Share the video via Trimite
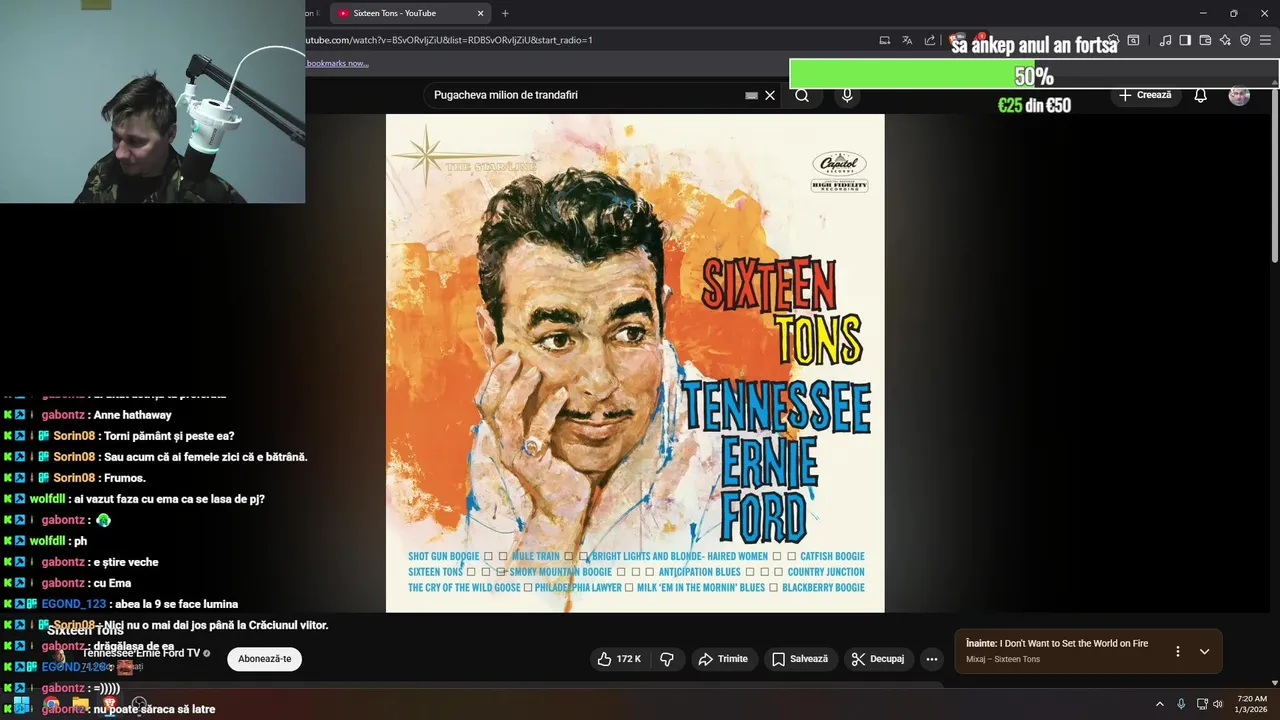 (x=723, y=659)
